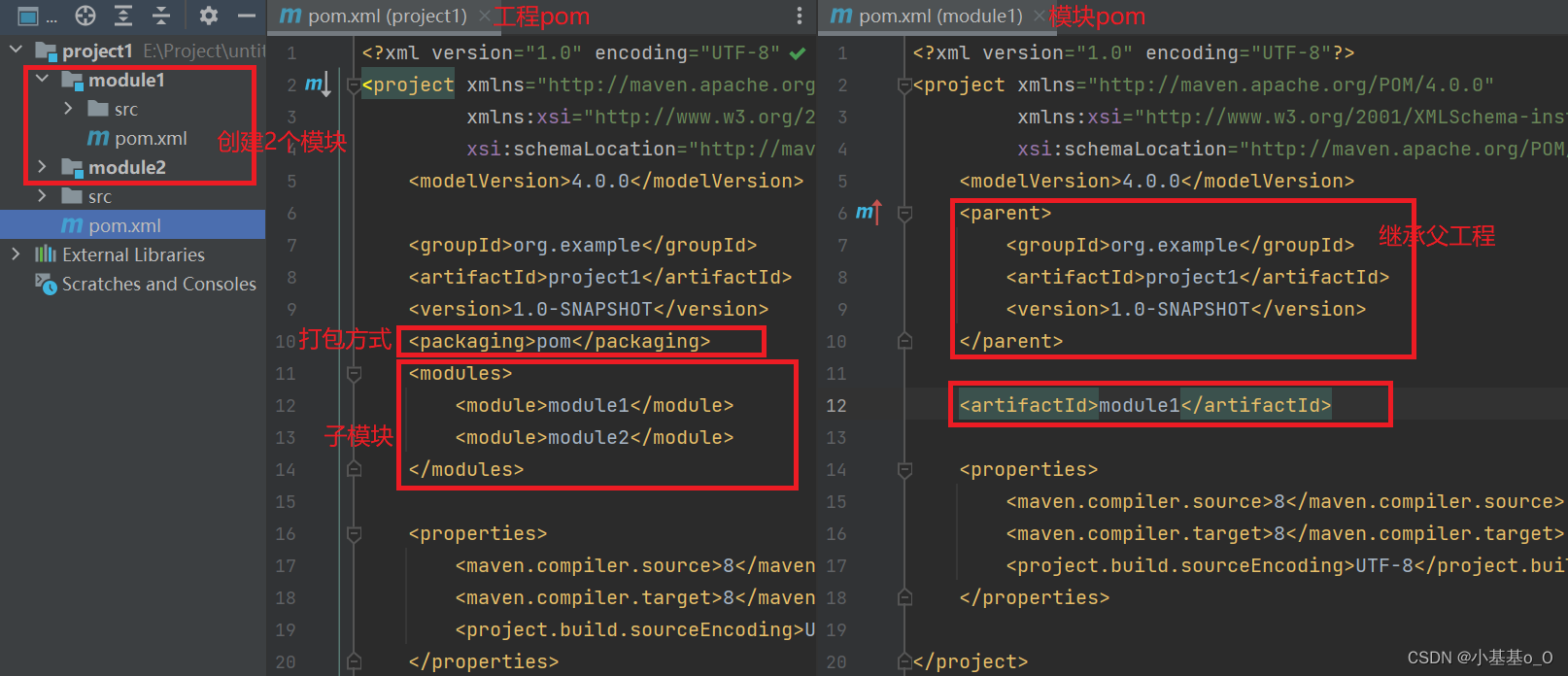This screenshot has width=1568, height=676.
Task: Click line number 10 in project1 pom gutter
Action: [x=286, y=342]
